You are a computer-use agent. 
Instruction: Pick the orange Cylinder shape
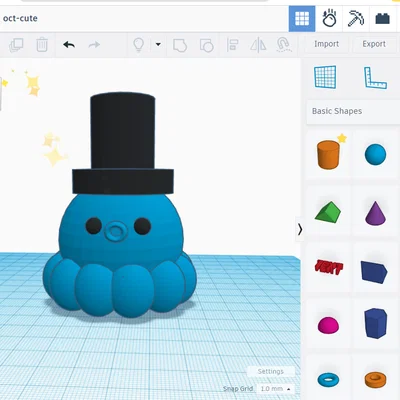[x=328, y=155]
